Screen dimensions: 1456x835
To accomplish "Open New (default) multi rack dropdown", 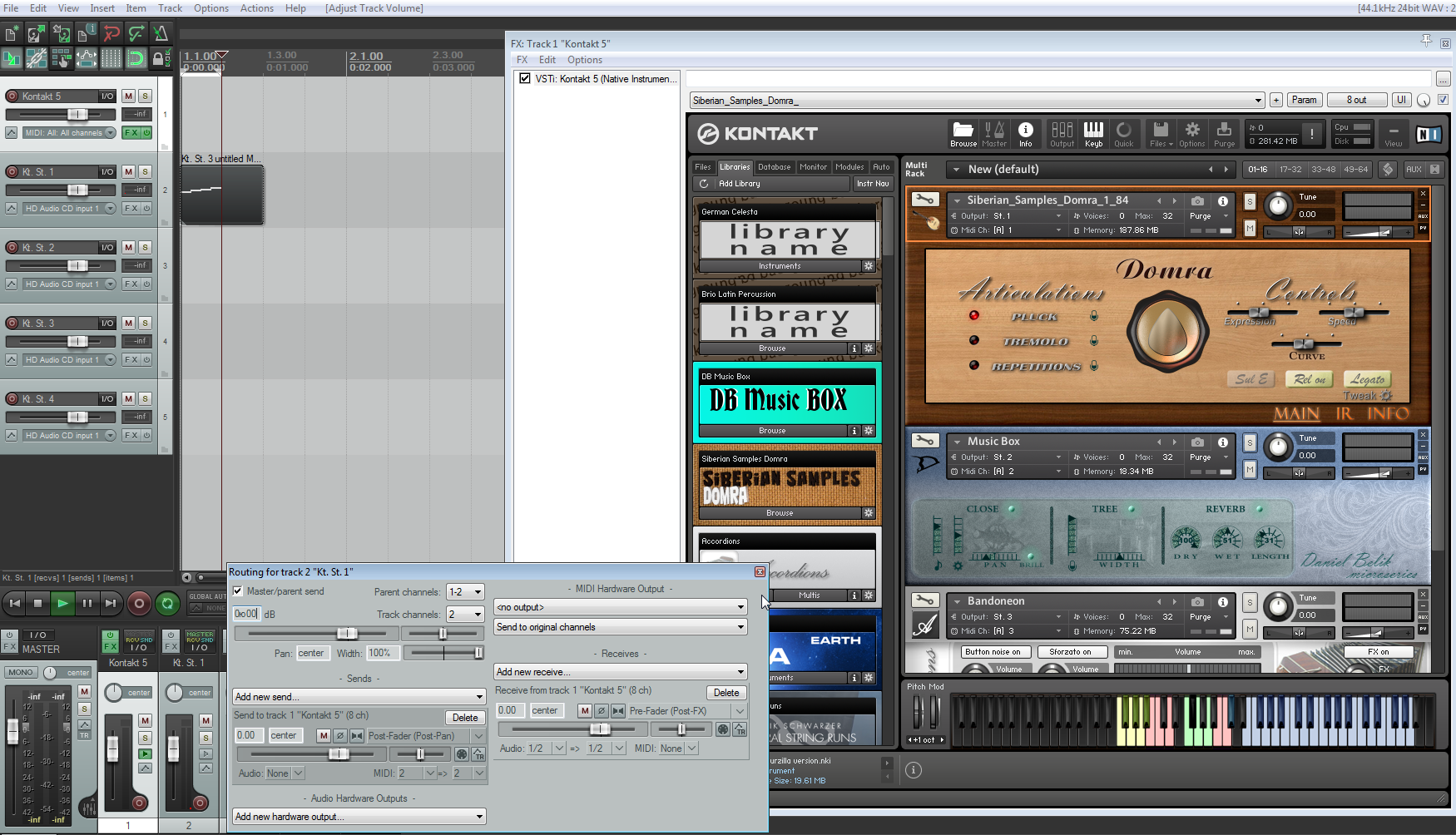I will click(x=1090, y=169).
